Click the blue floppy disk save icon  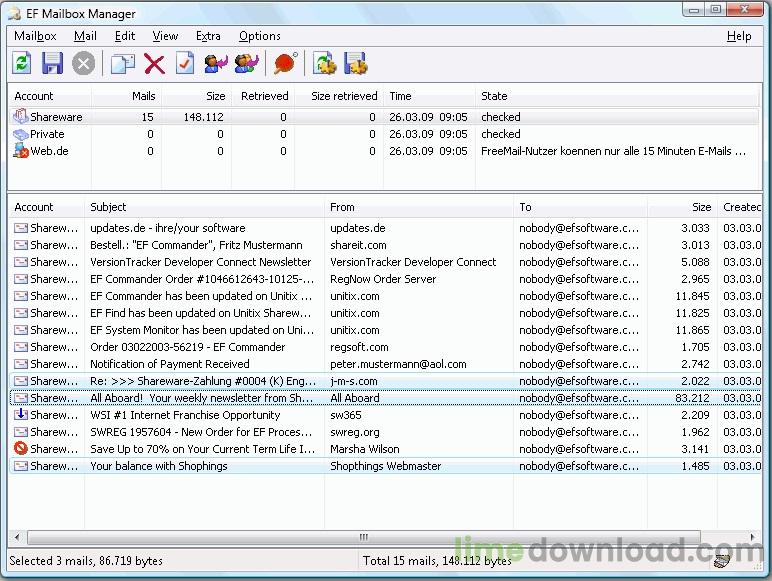click(53, 64)
